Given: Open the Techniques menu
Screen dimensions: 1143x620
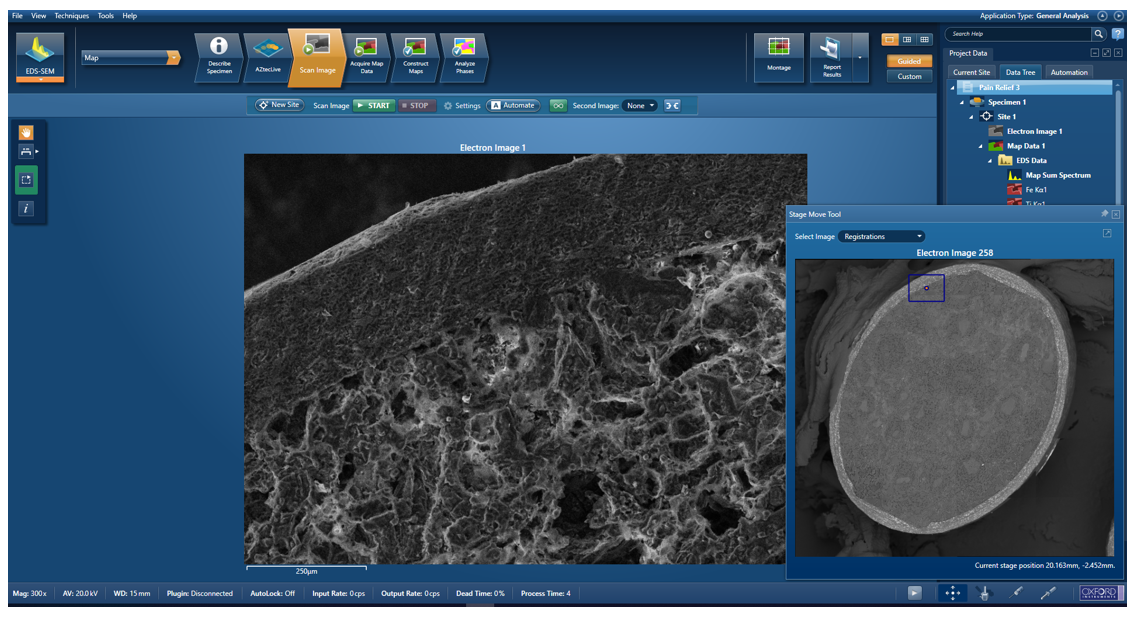Looking at the screenshot, I should (71, 16).
